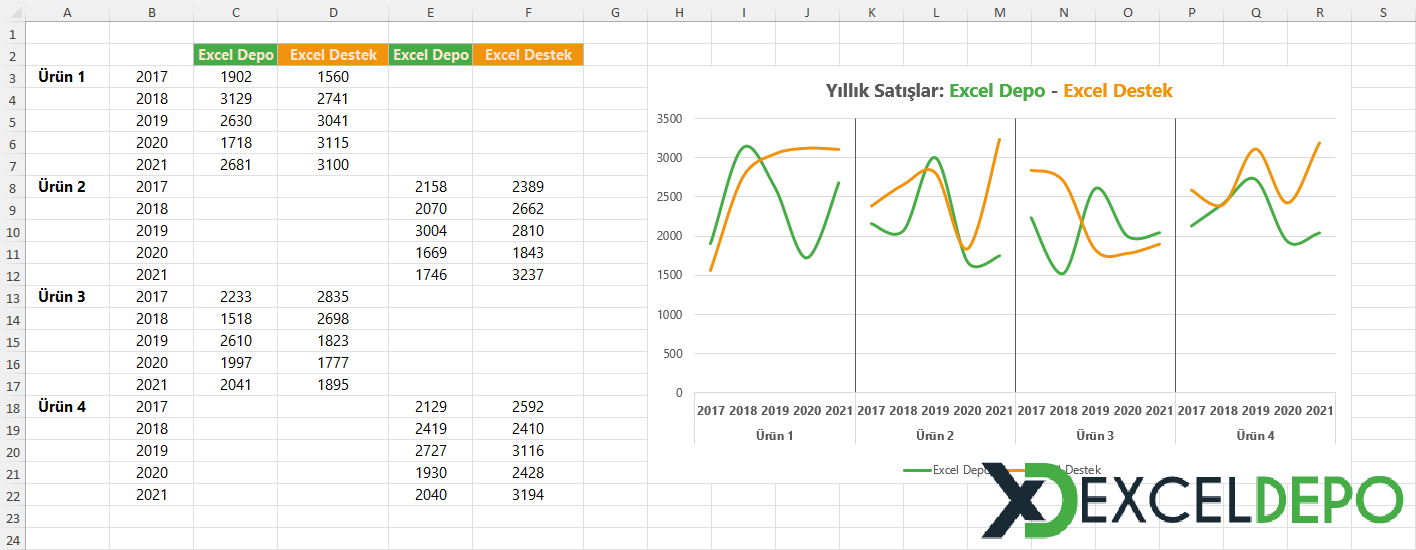Select the cell with value 1718
The height and width of the screenshot is (550, 1416).
[235, 143]
